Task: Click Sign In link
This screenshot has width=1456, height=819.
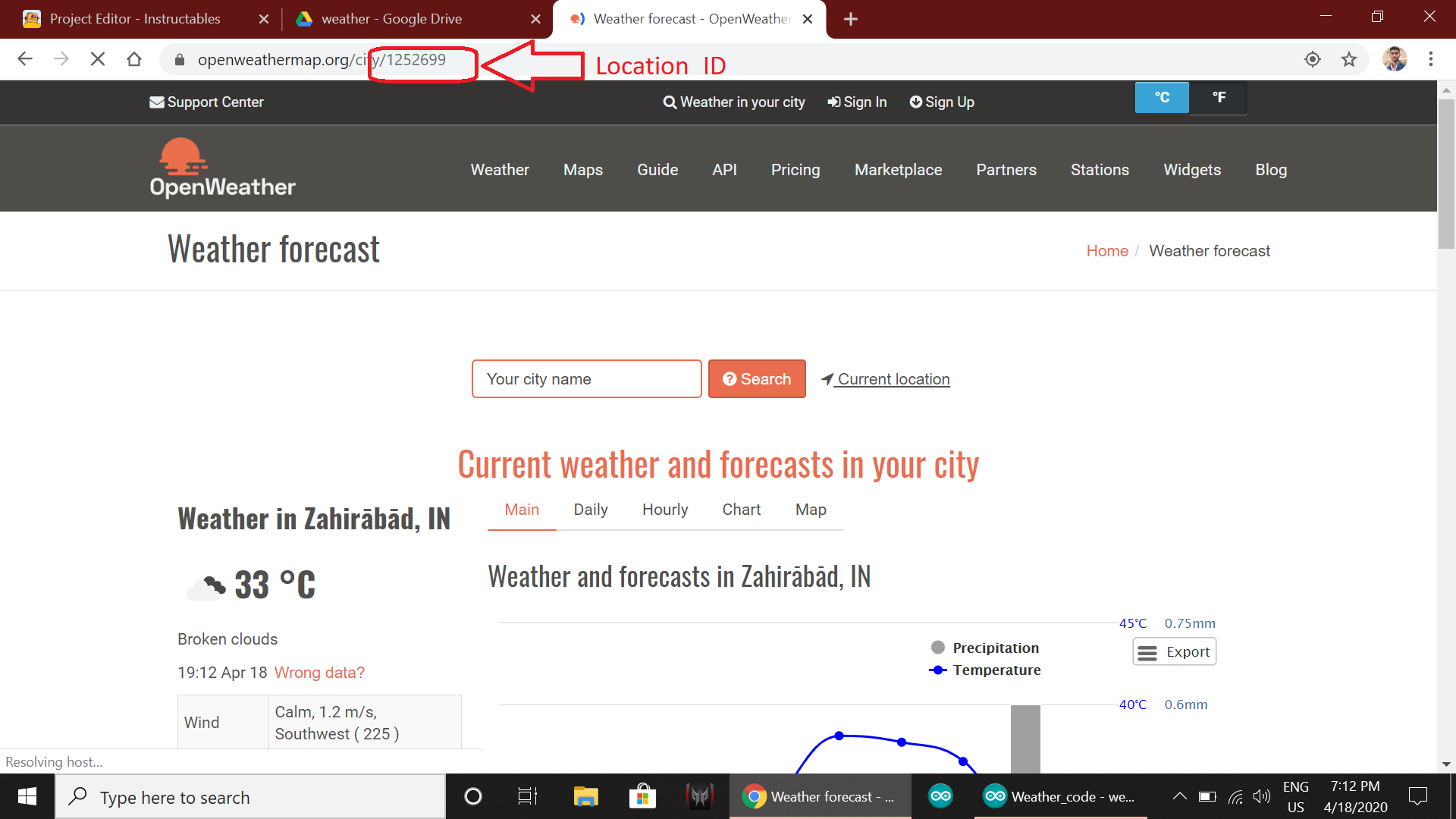Action: pos(857,102)
